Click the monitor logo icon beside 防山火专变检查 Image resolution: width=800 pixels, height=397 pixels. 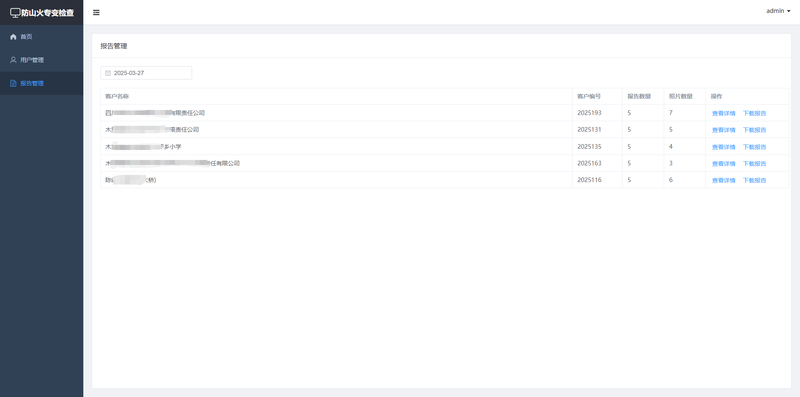[15, 13]
